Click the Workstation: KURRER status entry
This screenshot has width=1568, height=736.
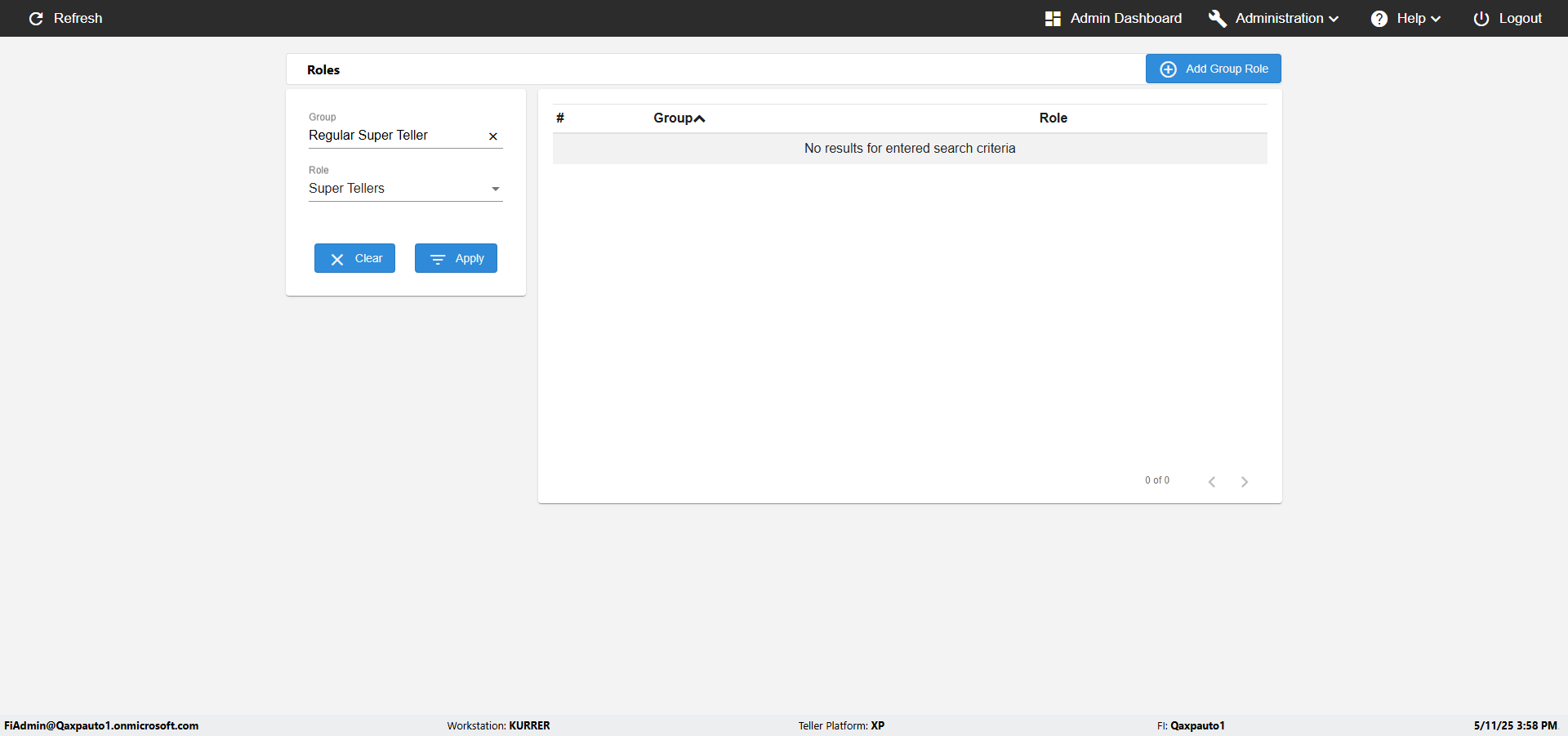499,725
